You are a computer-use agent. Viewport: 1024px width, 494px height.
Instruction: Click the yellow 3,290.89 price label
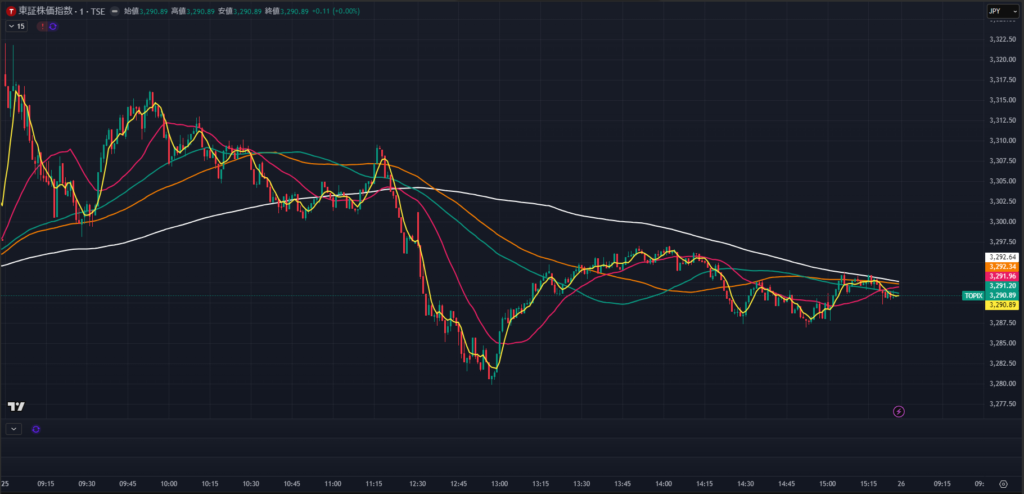tap(1001, 305)
